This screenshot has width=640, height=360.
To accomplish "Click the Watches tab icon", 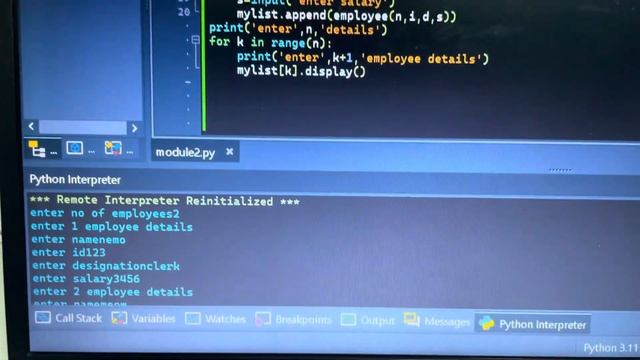I will coord(193,318).
